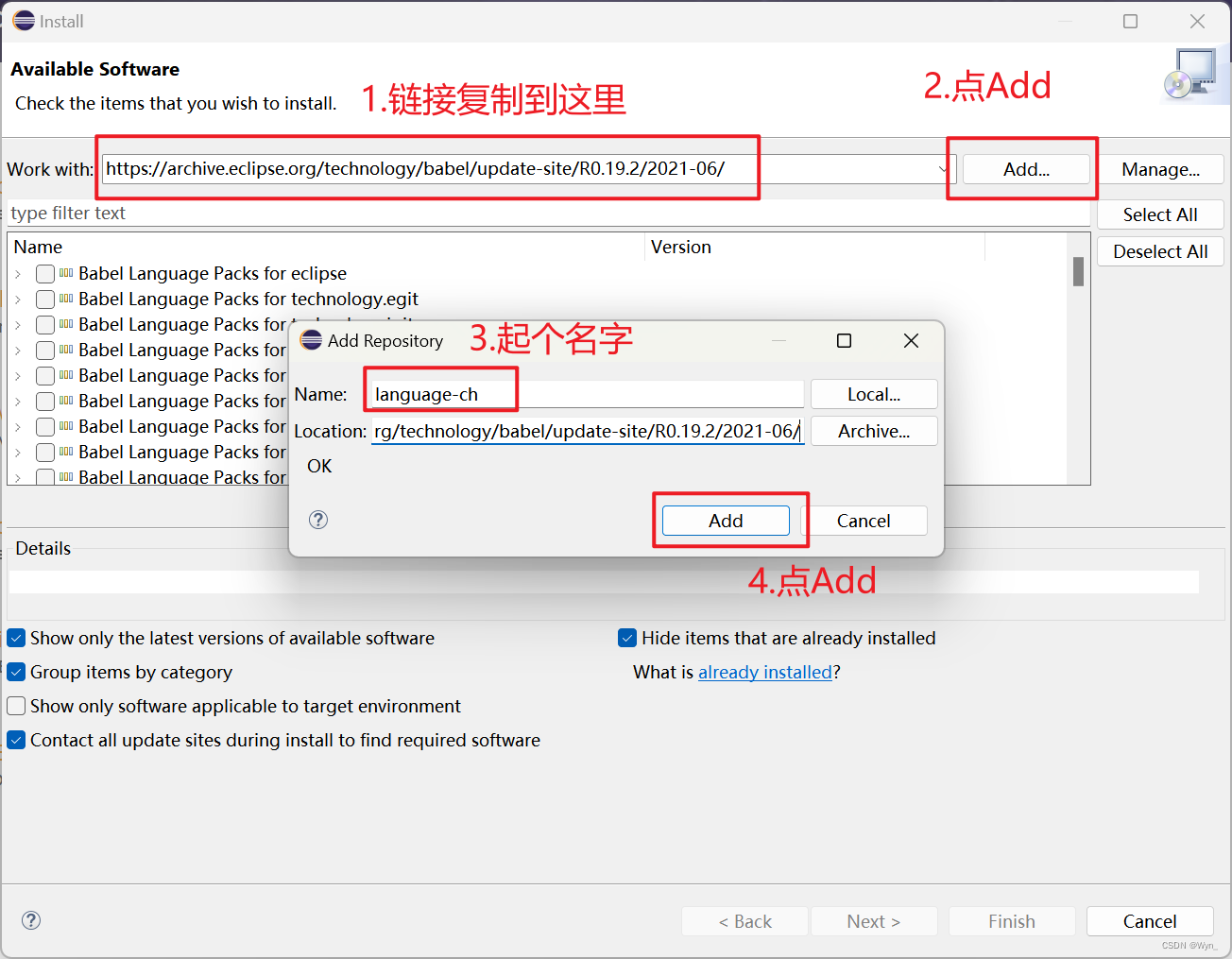Maximize the Add Repository dialog
The height and width of the screenshot is (959, 1232).
845,340
